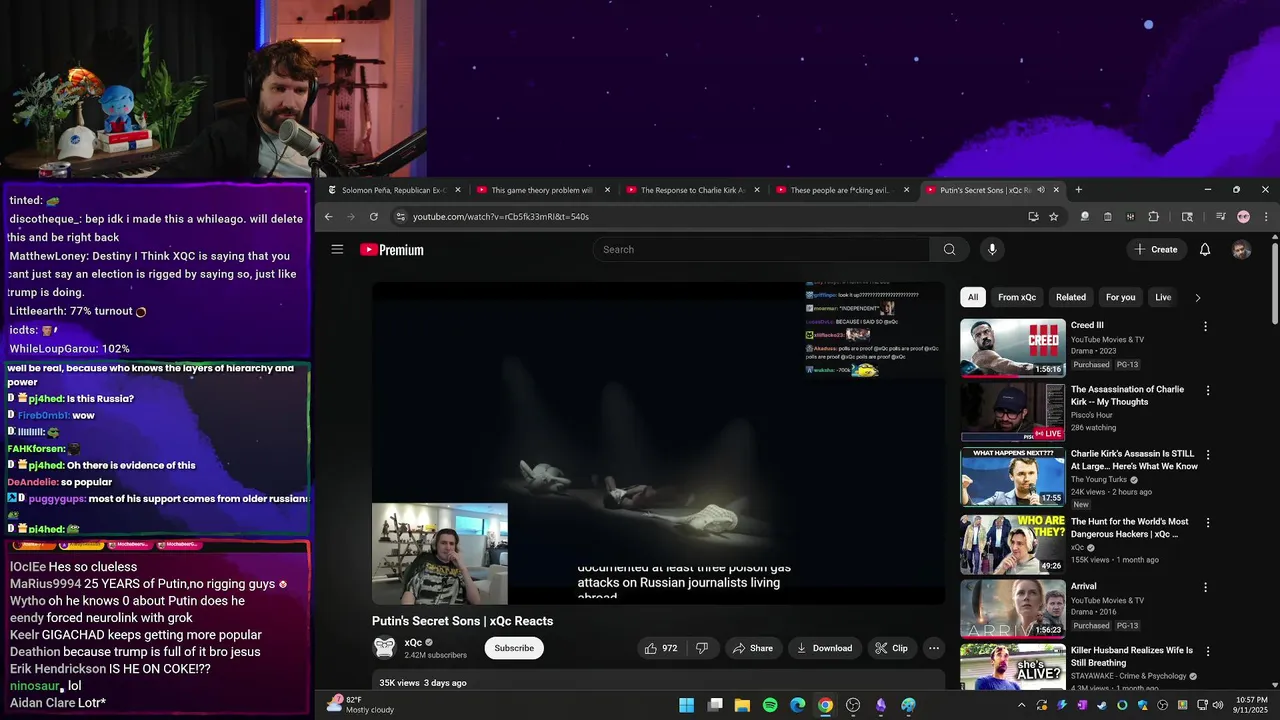The image size is (1280, 720).
Task: Open the xQc channel name link
Action: pos(413,643)
